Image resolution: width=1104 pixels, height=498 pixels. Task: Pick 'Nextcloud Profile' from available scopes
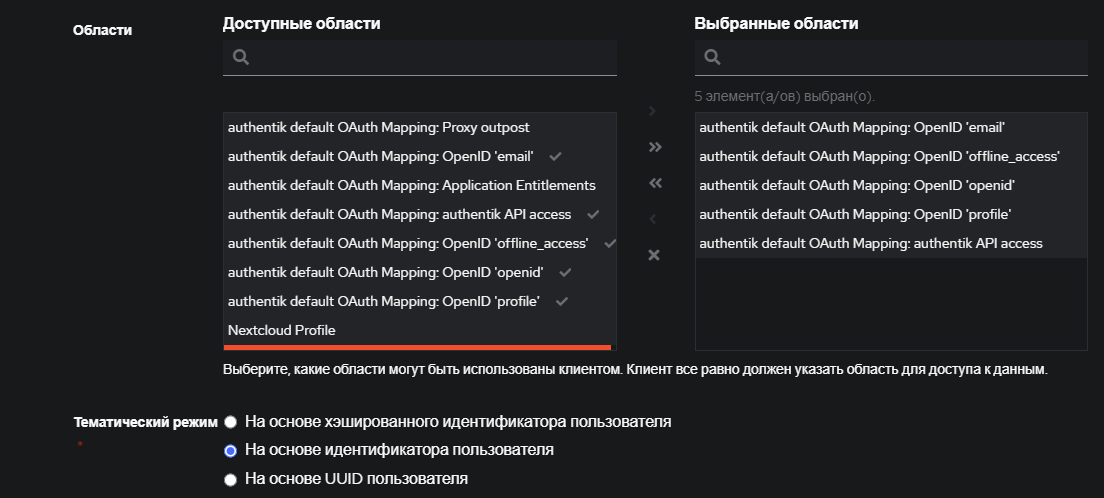(x=281, y=330)
